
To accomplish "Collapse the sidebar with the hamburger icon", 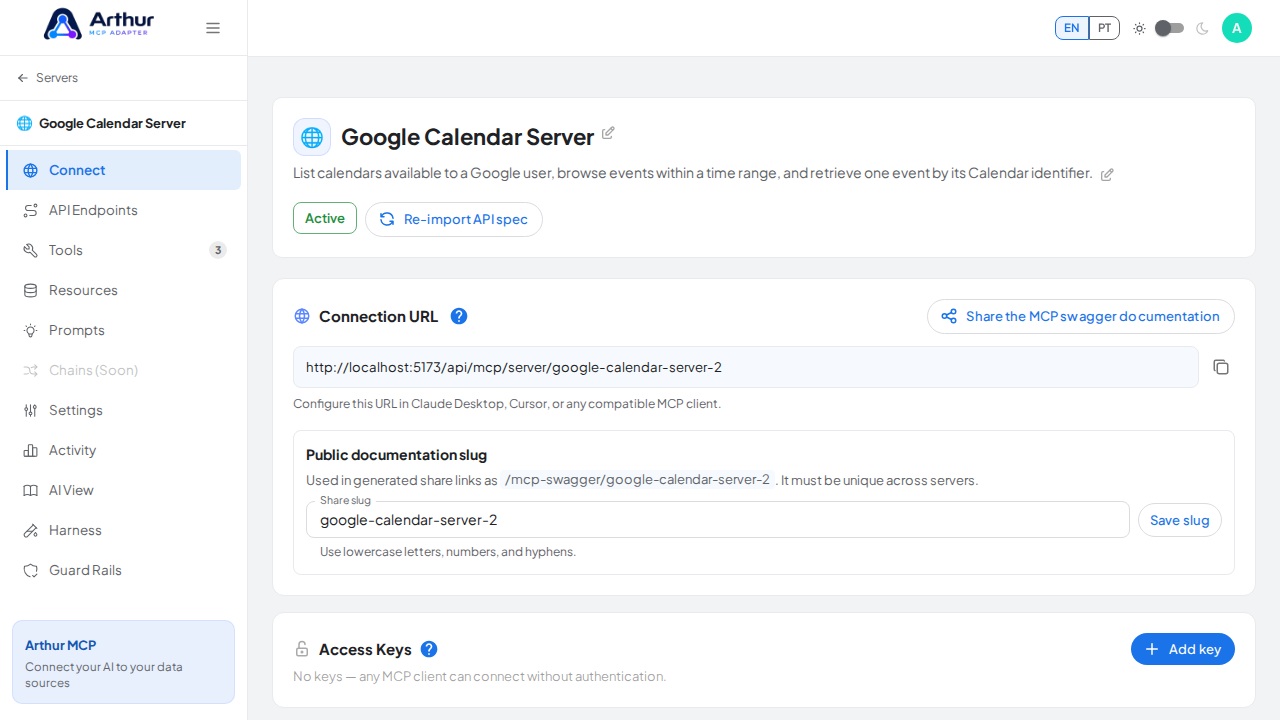I will pos(213,28).
